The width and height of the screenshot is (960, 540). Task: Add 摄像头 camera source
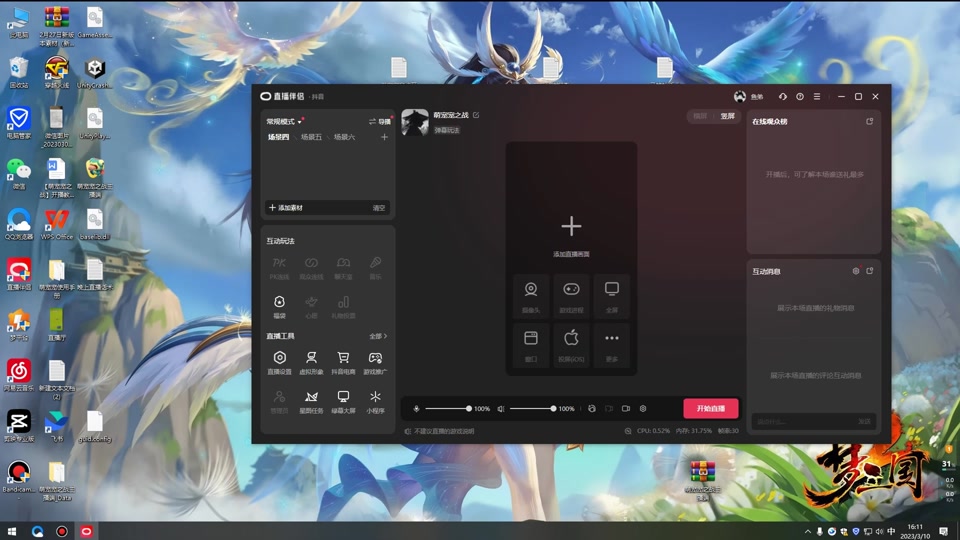tap(531, 296)
